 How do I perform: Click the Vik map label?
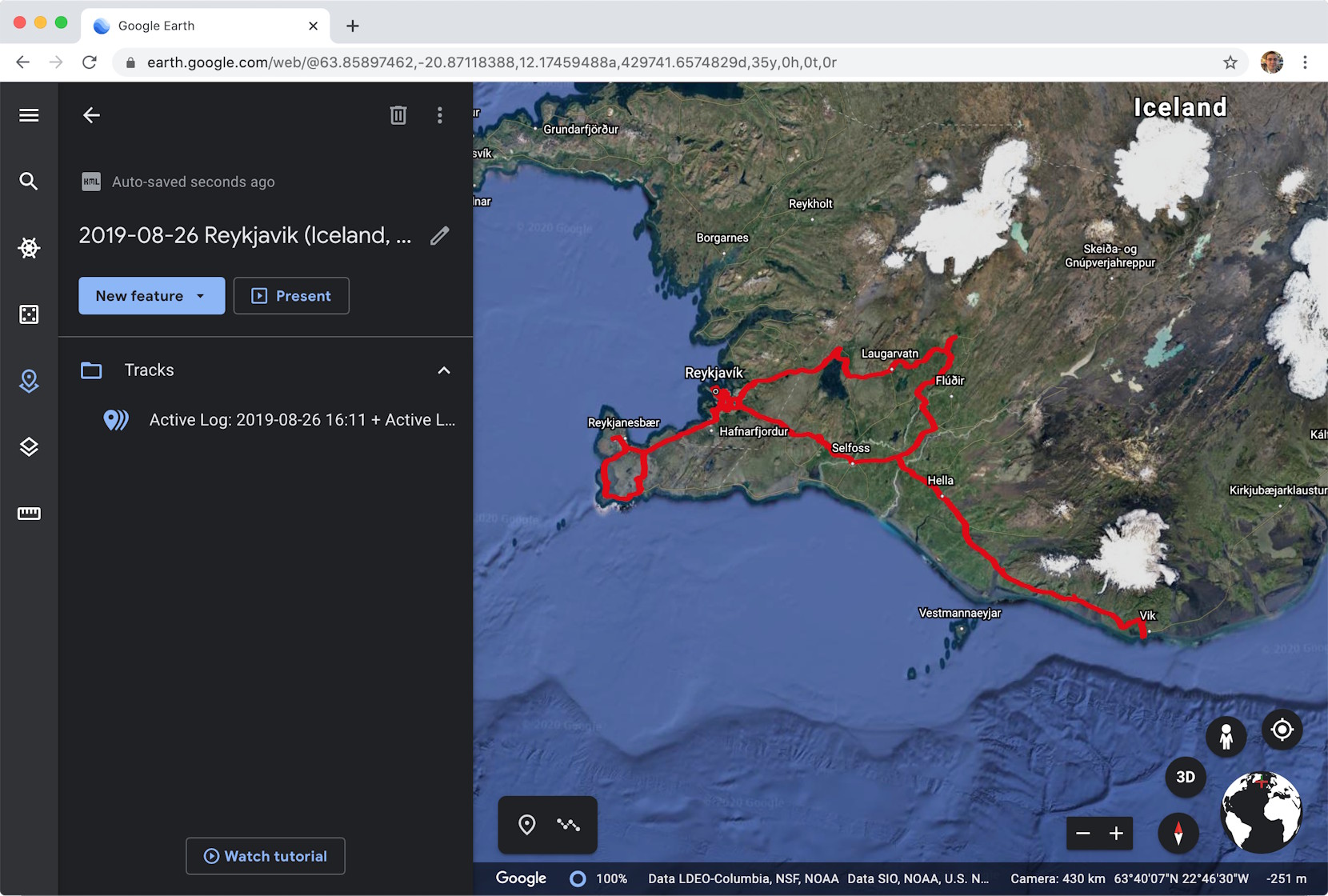tap(1148, 615)
